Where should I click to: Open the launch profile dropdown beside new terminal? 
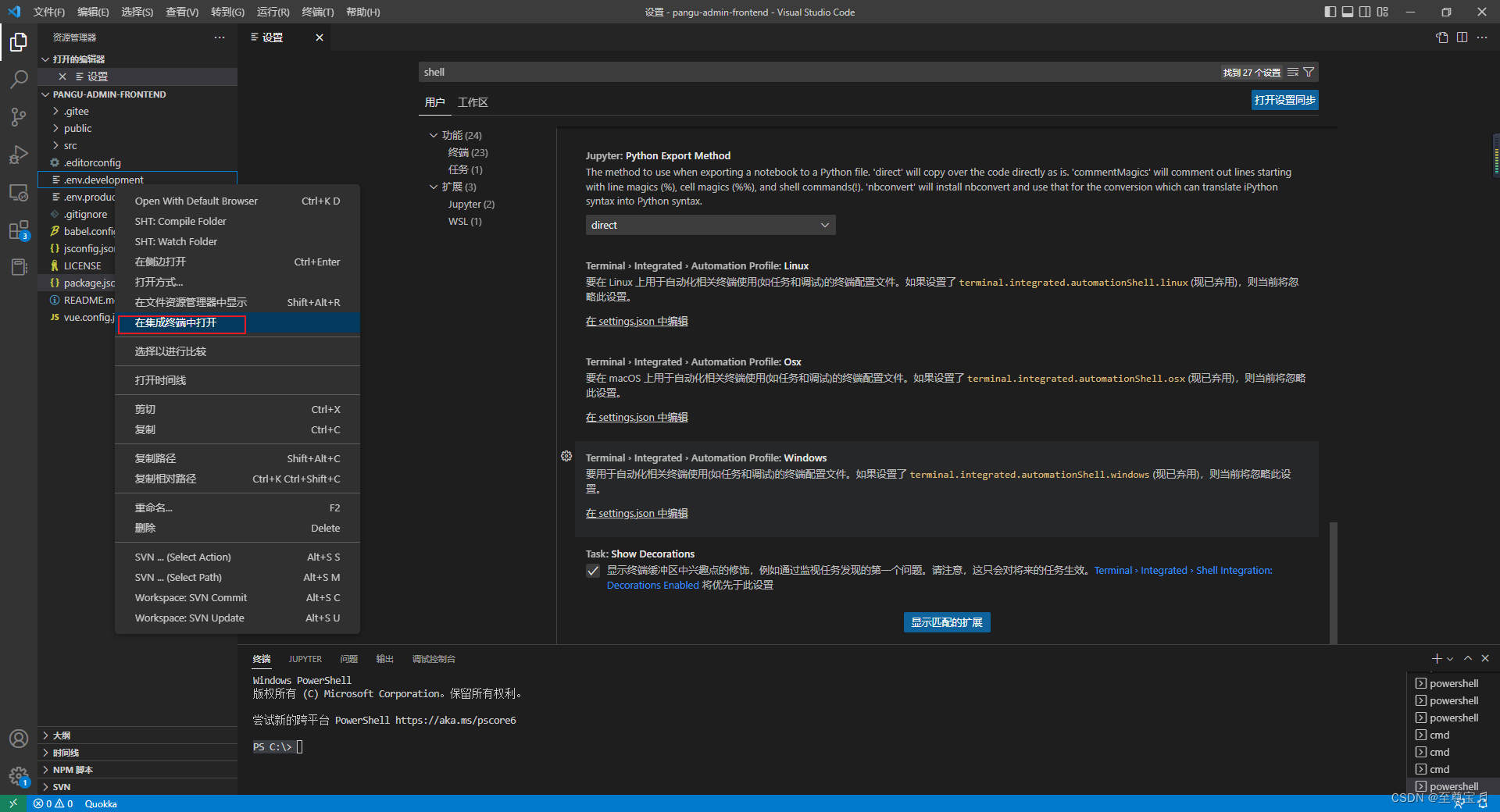[1450, 659]
